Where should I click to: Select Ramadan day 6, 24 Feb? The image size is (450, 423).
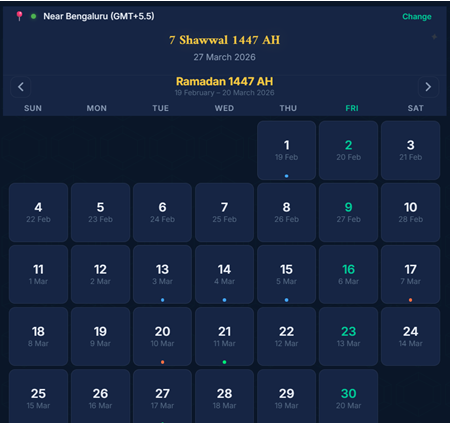(162, 212)
